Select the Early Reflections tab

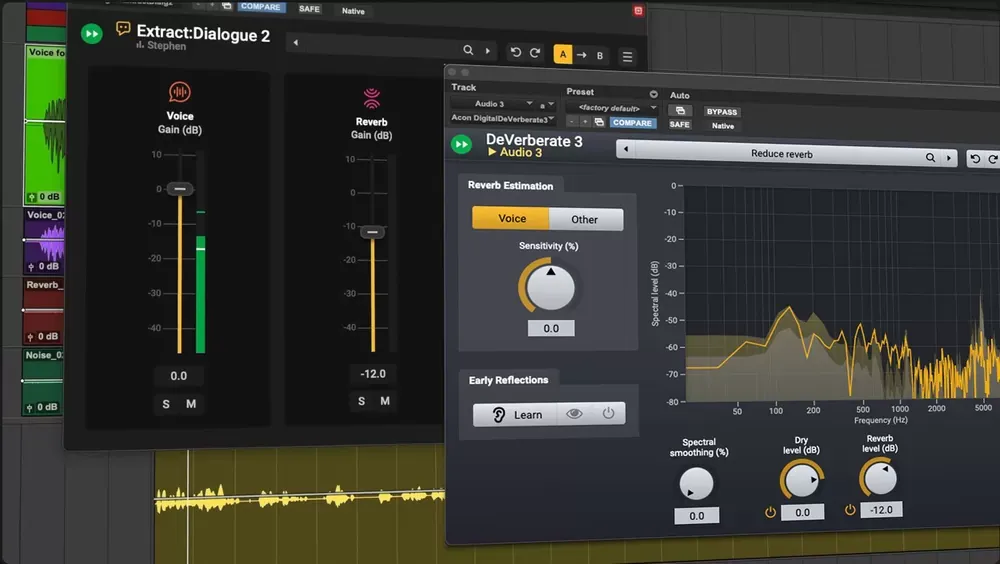[508, 380]
